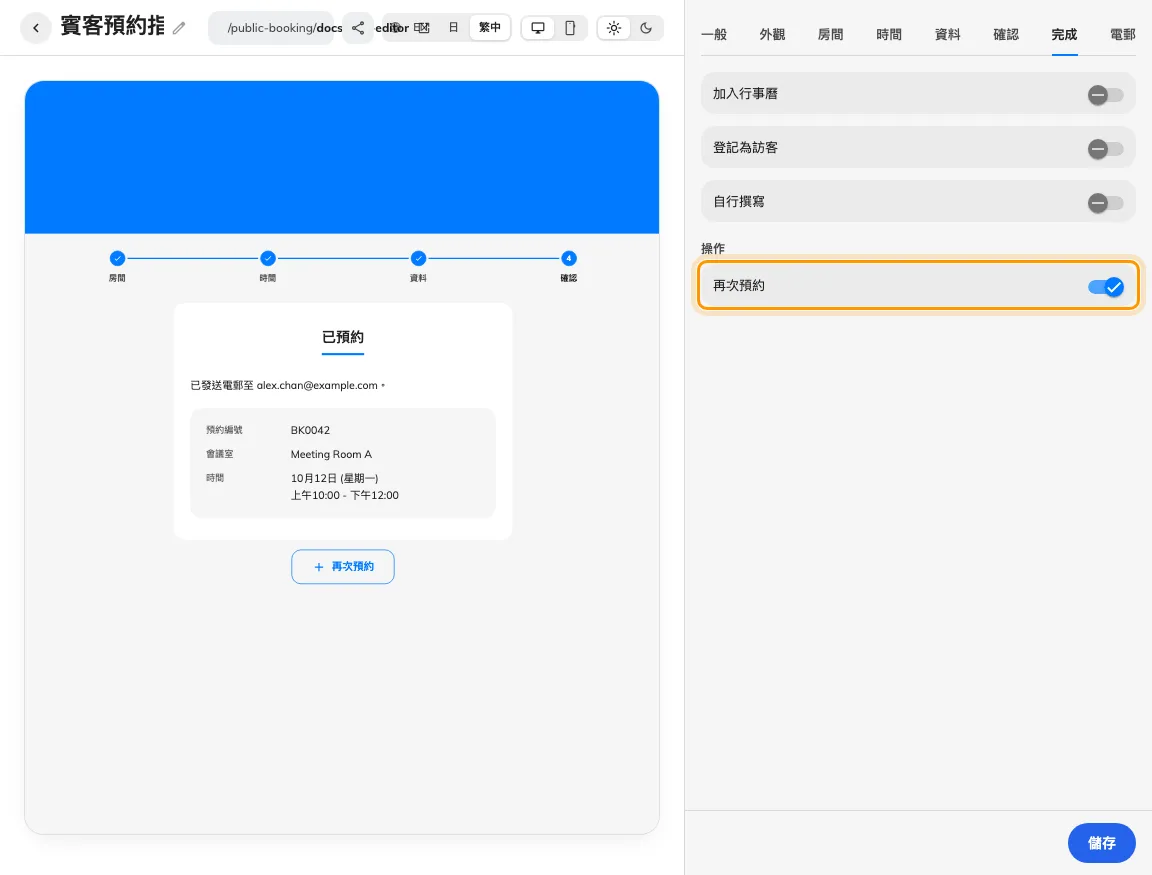Select the 完成 tab

[x=1064, y=35]
